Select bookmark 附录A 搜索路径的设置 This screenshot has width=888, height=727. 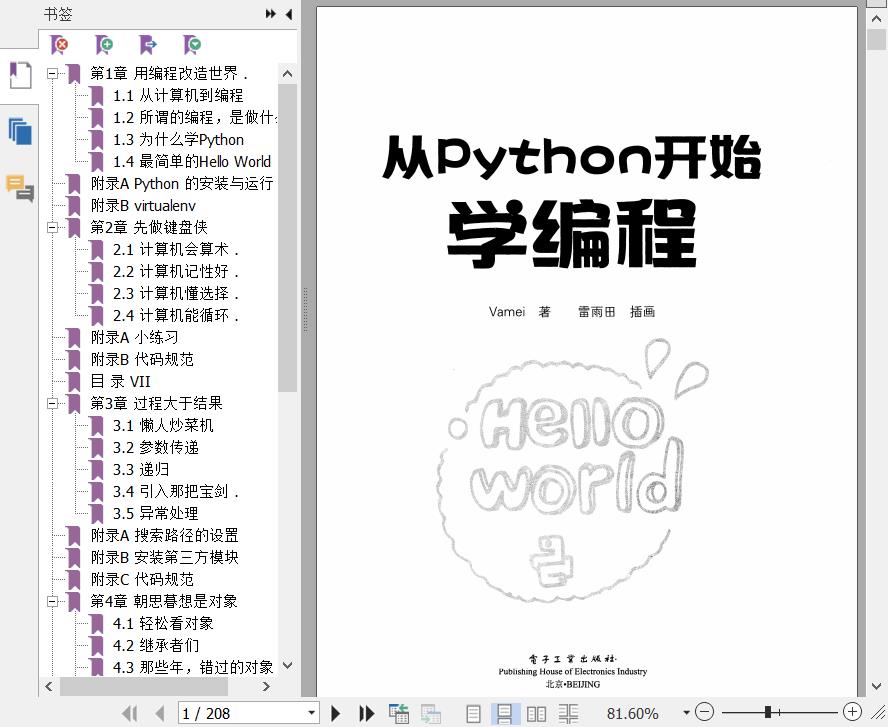pyautogui.click(x=164, y=536)
